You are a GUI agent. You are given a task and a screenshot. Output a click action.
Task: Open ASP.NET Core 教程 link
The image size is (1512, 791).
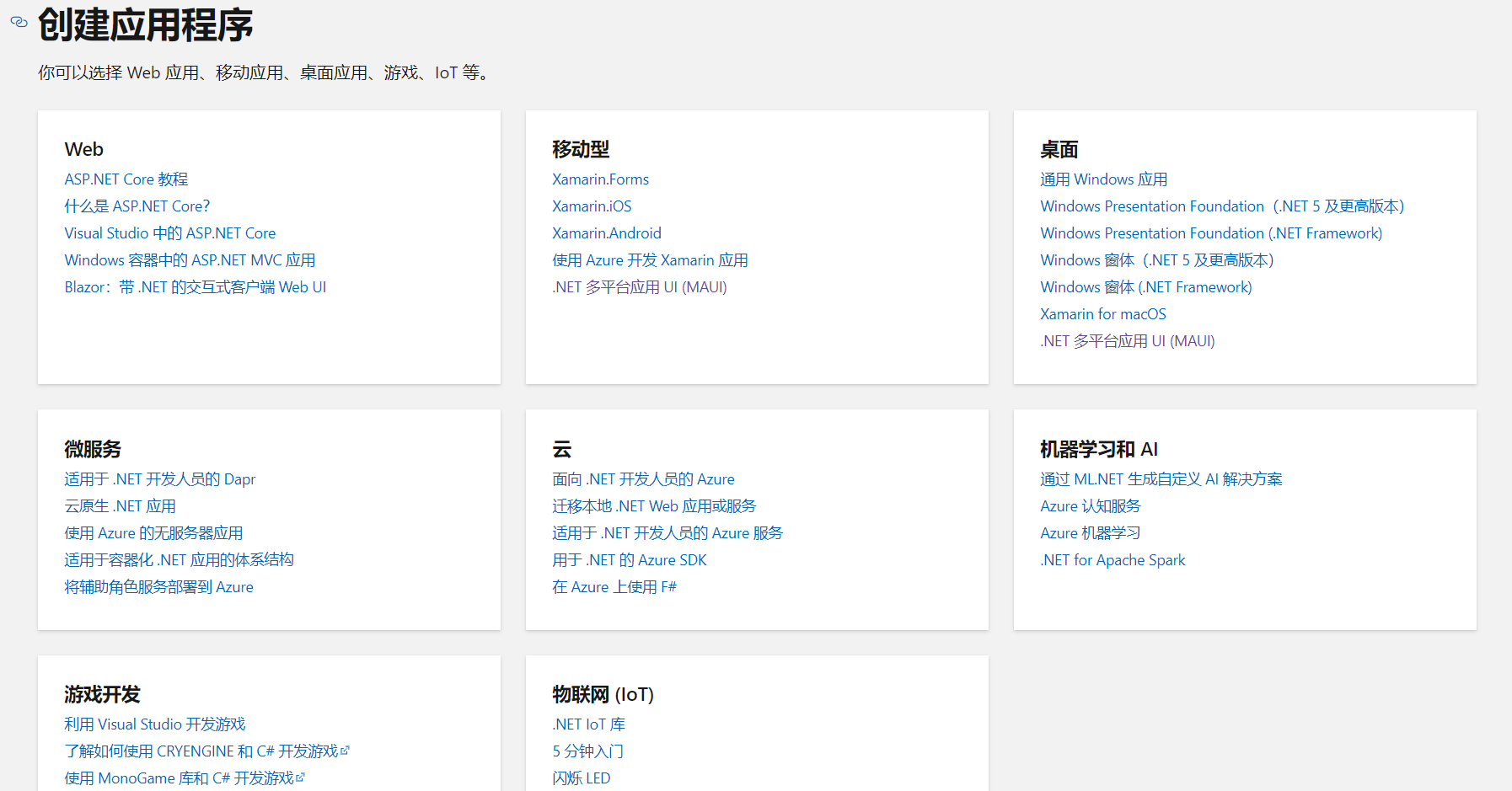pyautogui.click(x=126, y=179)
